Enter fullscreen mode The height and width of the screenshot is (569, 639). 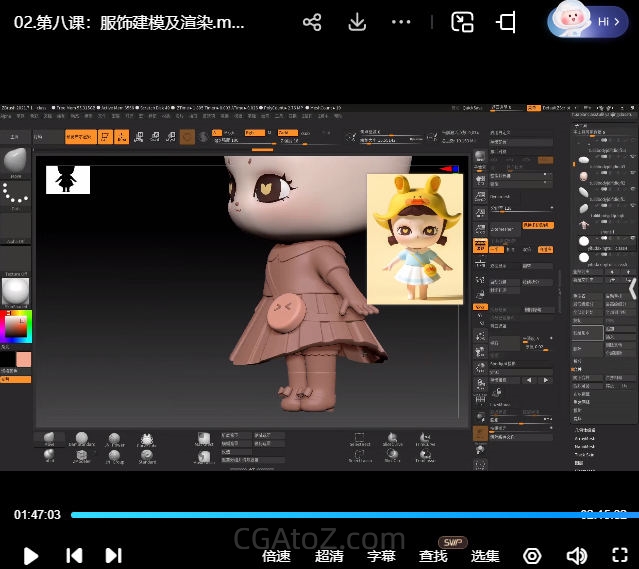(x=619, y=555)
